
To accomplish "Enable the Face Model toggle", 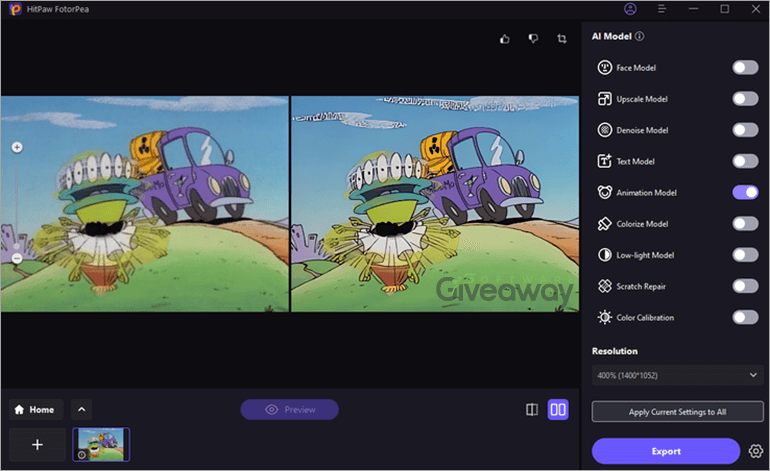I will (x=745, y=68).
